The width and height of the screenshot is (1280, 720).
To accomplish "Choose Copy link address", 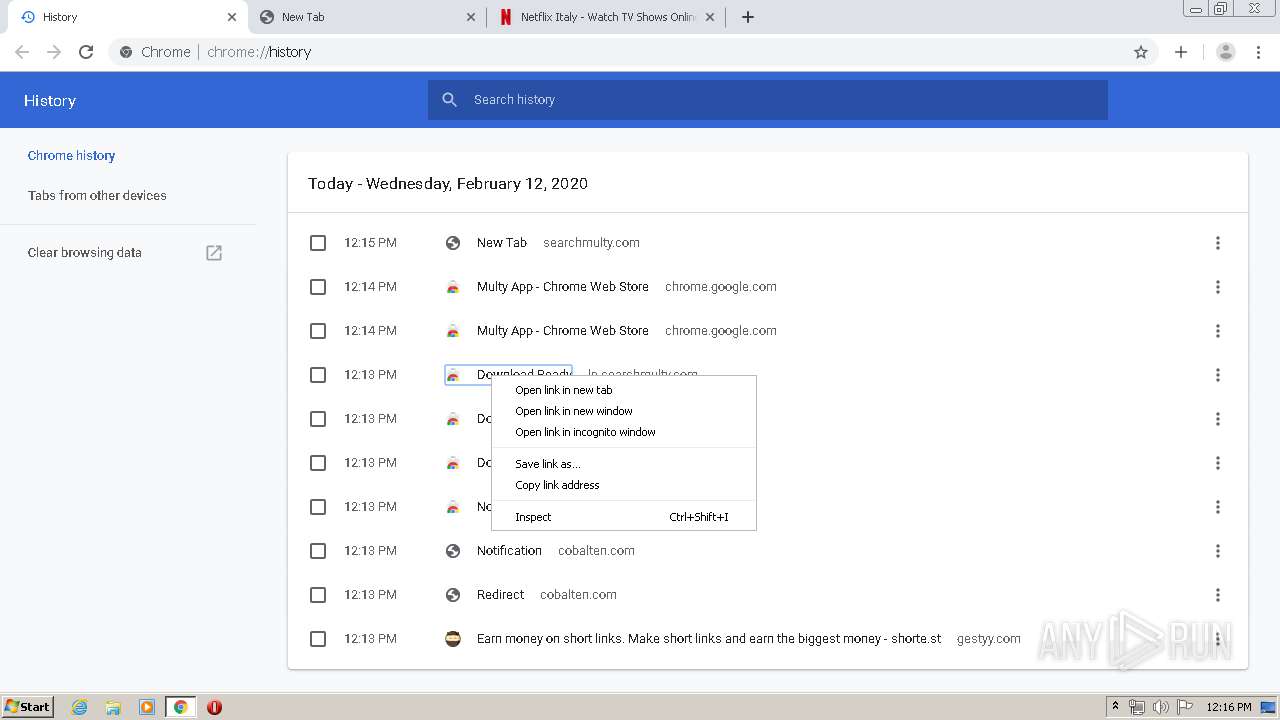I will [624, 485].
